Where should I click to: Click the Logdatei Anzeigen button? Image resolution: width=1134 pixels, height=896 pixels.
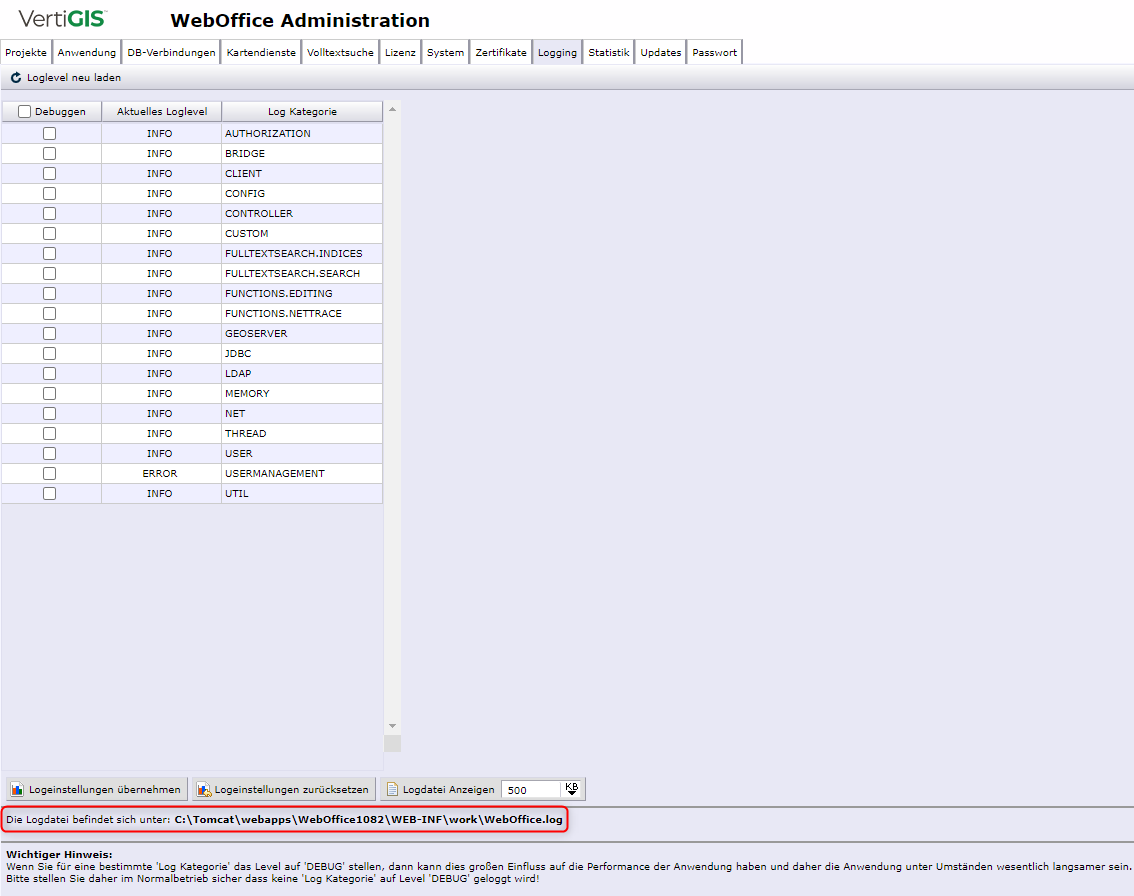coord(440,790)
